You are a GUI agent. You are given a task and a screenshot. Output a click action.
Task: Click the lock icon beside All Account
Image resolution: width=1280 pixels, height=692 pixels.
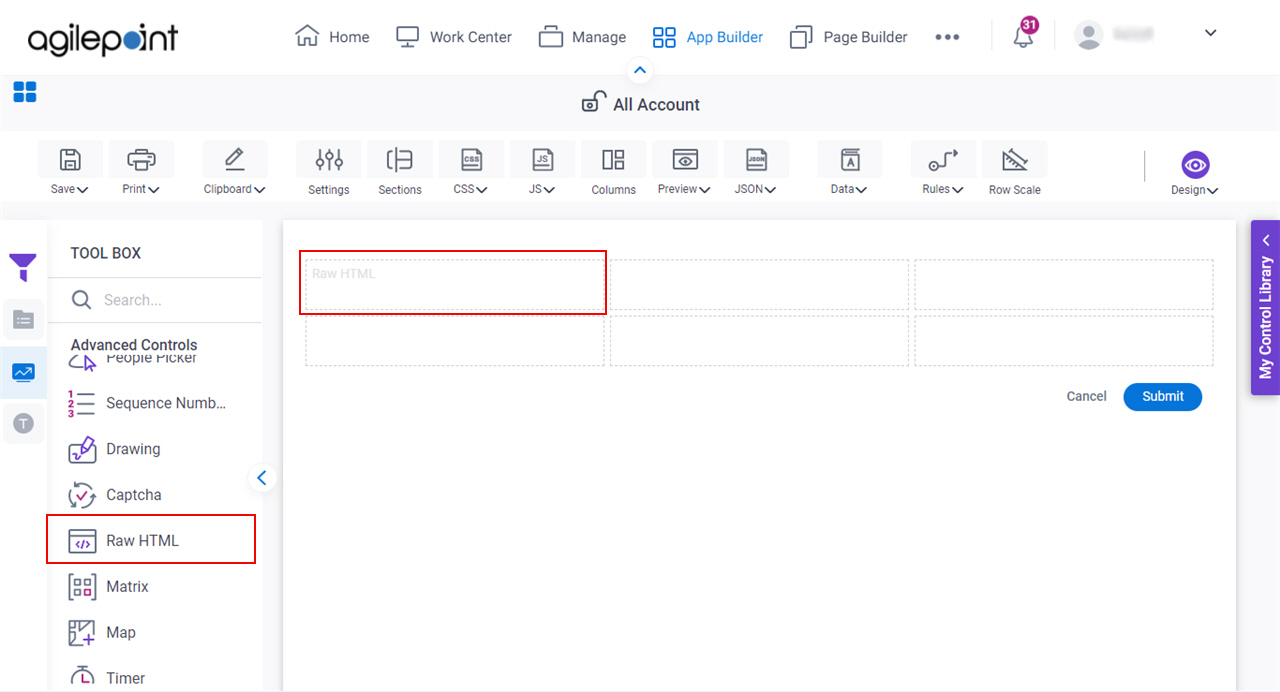tap(594, 103)
